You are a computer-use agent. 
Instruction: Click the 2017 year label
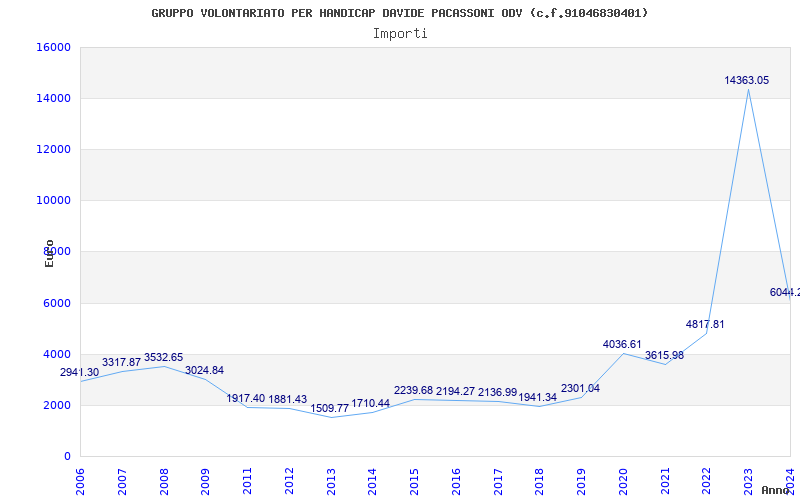[498, 481]
